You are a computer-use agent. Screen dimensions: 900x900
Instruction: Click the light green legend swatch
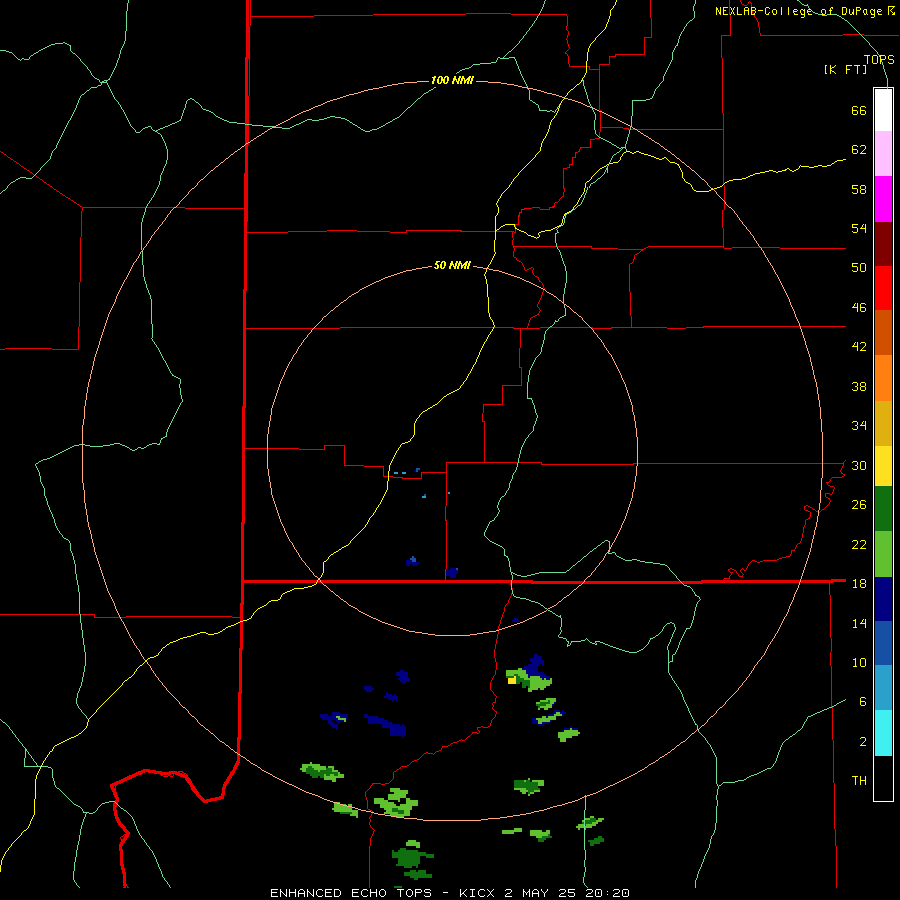coord(883,554)
